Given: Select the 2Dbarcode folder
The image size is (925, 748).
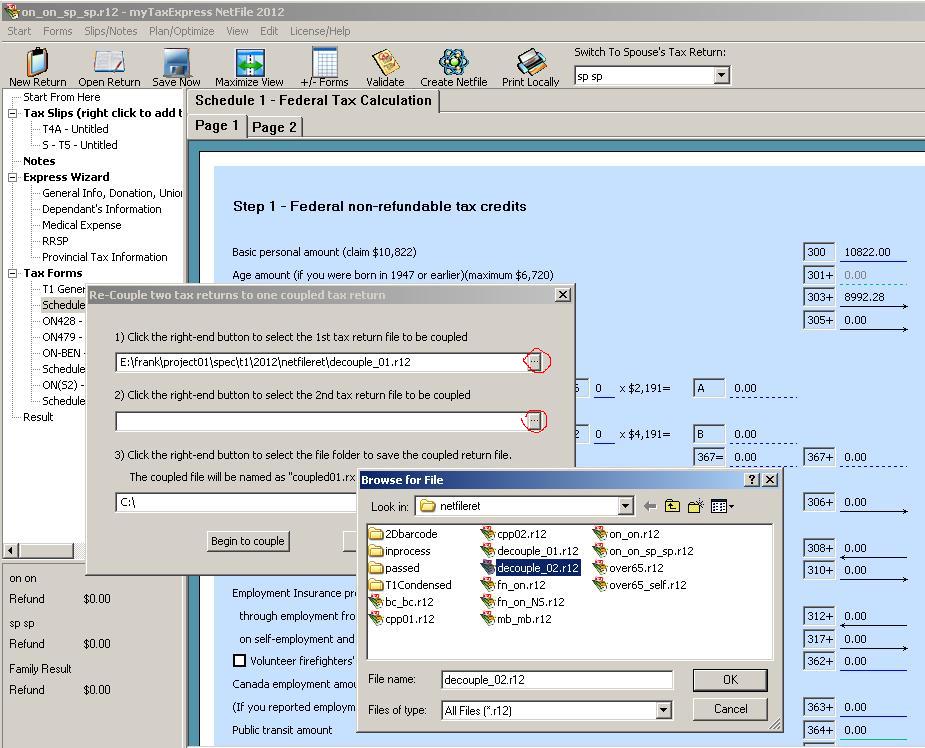Looking at the screenshot, I should (404, 534).
